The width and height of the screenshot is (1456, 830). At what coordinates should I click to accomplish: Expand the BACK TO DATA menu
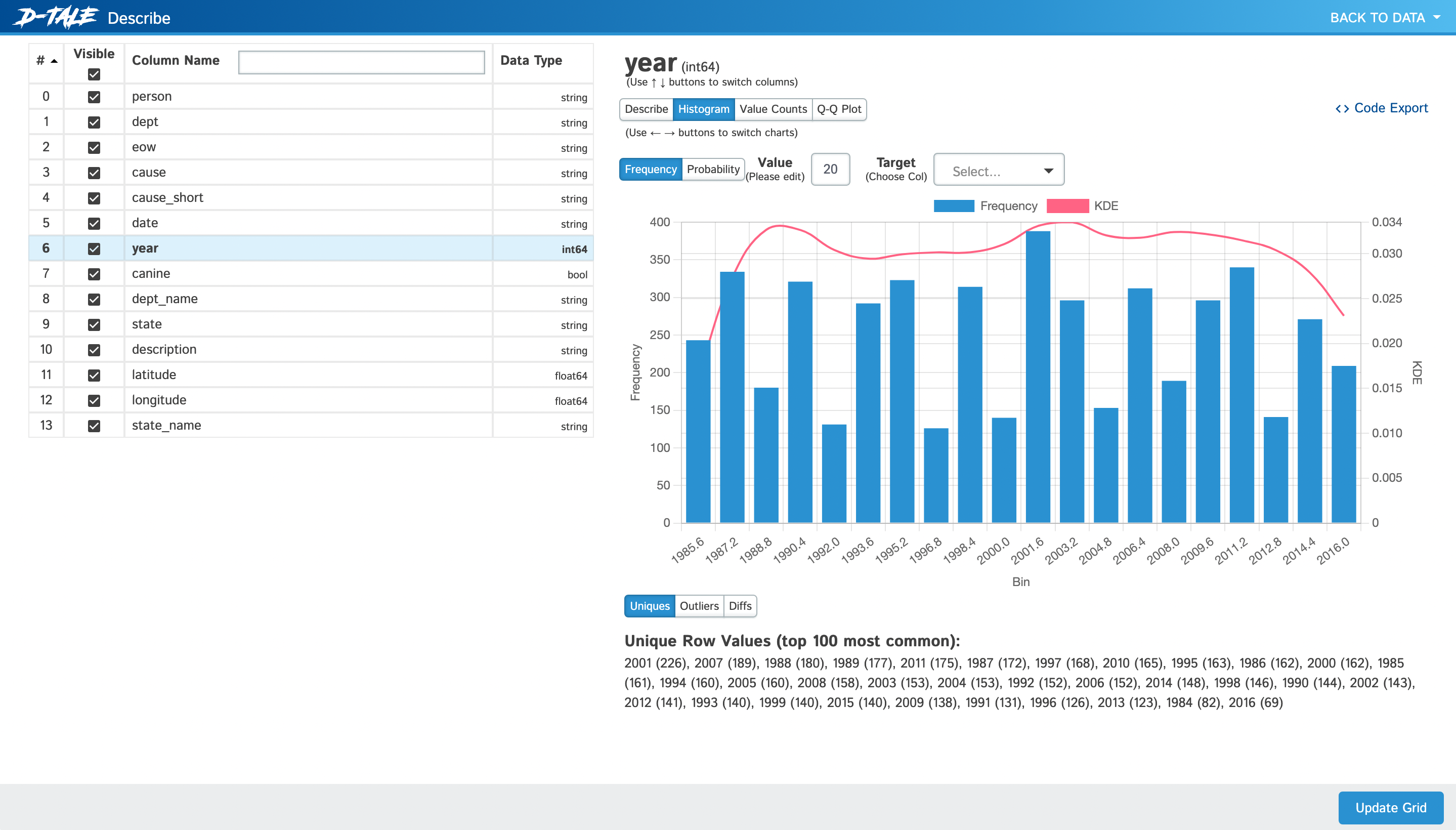coord(1385,18)
